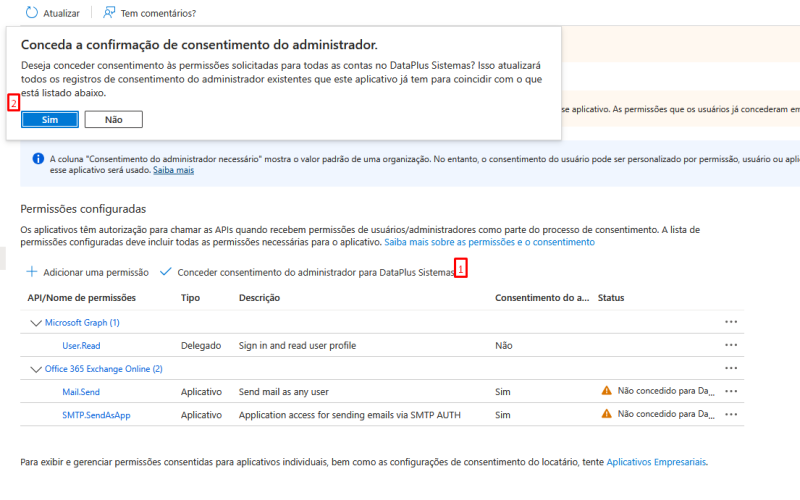The image size is (800, 500).
Task: Click the Sim consent value in Mail.Send row
Action: [503, 392]
